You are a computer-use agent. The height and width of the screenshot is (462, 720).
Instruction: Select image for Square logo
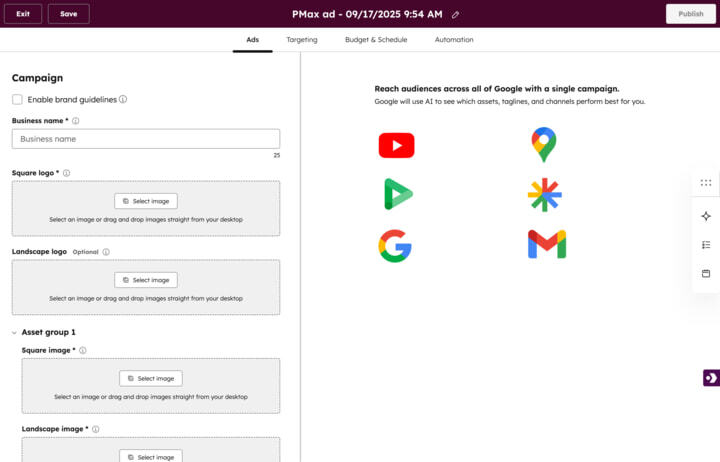[x=146, y=201]
